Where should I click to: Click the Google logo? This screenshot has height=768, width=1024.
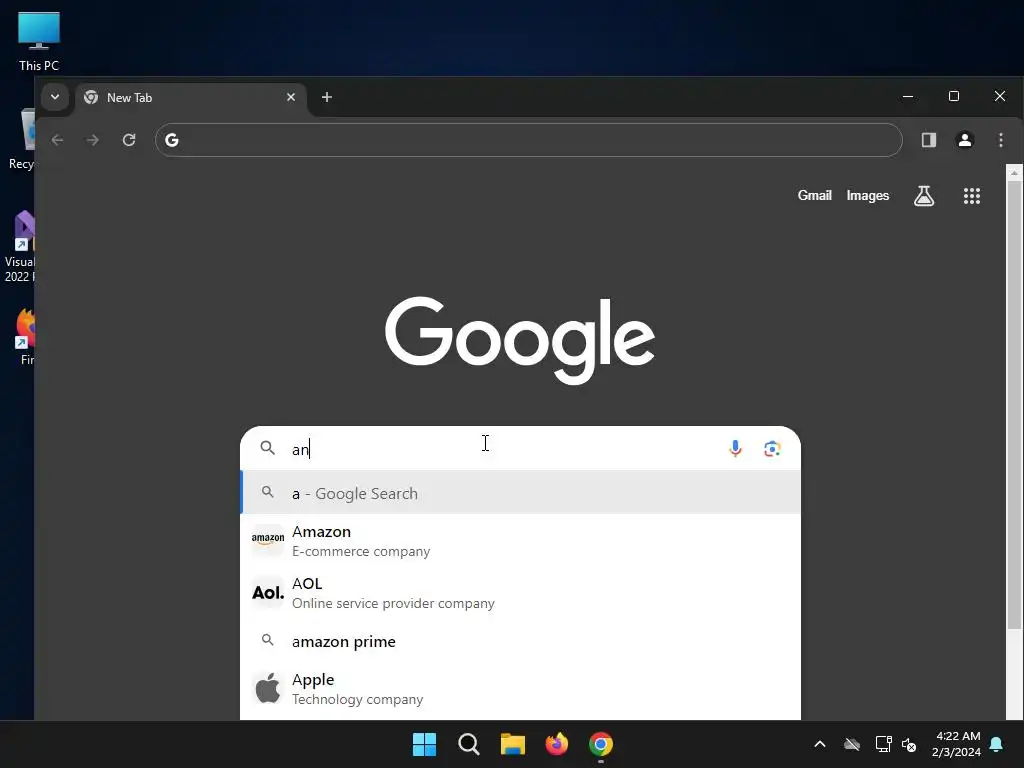click(x=520, y=340)
